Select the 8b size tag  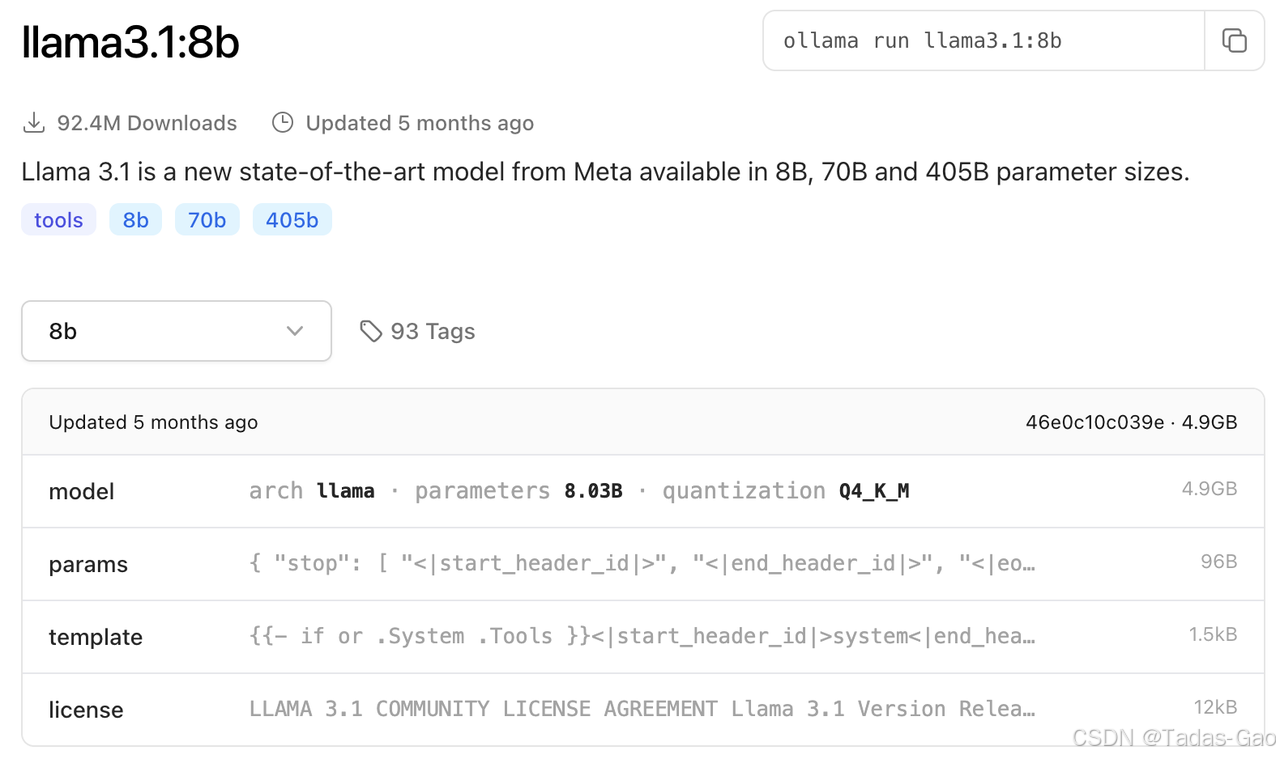[136, 220]
